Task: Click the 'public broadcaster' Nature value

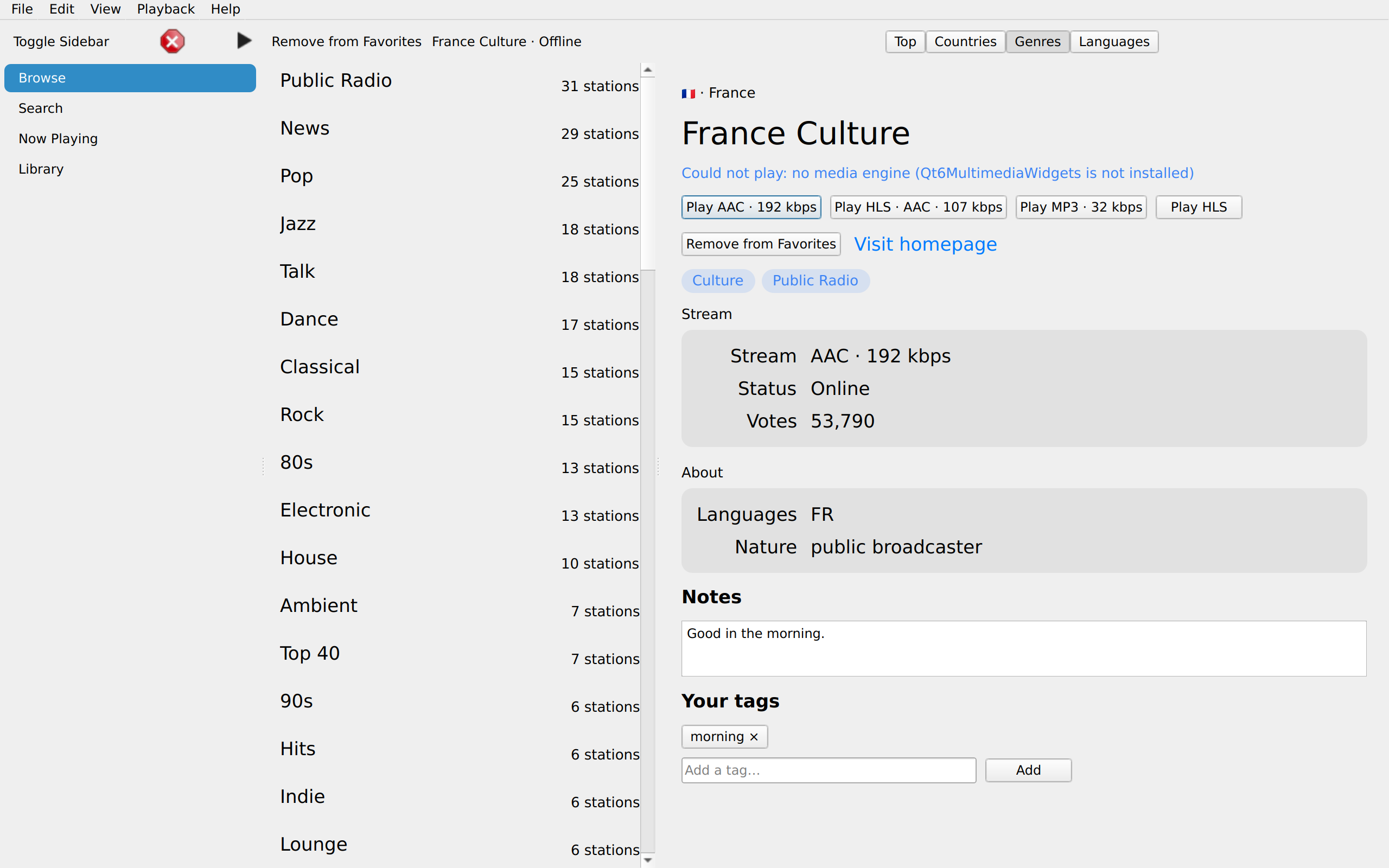Action: (x=896, y=547)
